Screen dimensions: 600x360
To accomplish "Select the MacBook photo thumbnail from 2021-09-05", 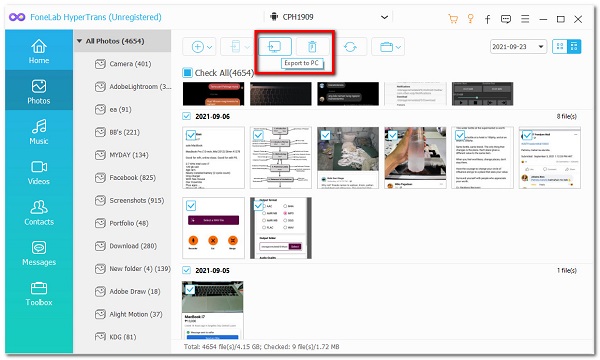I will point(213,310).
